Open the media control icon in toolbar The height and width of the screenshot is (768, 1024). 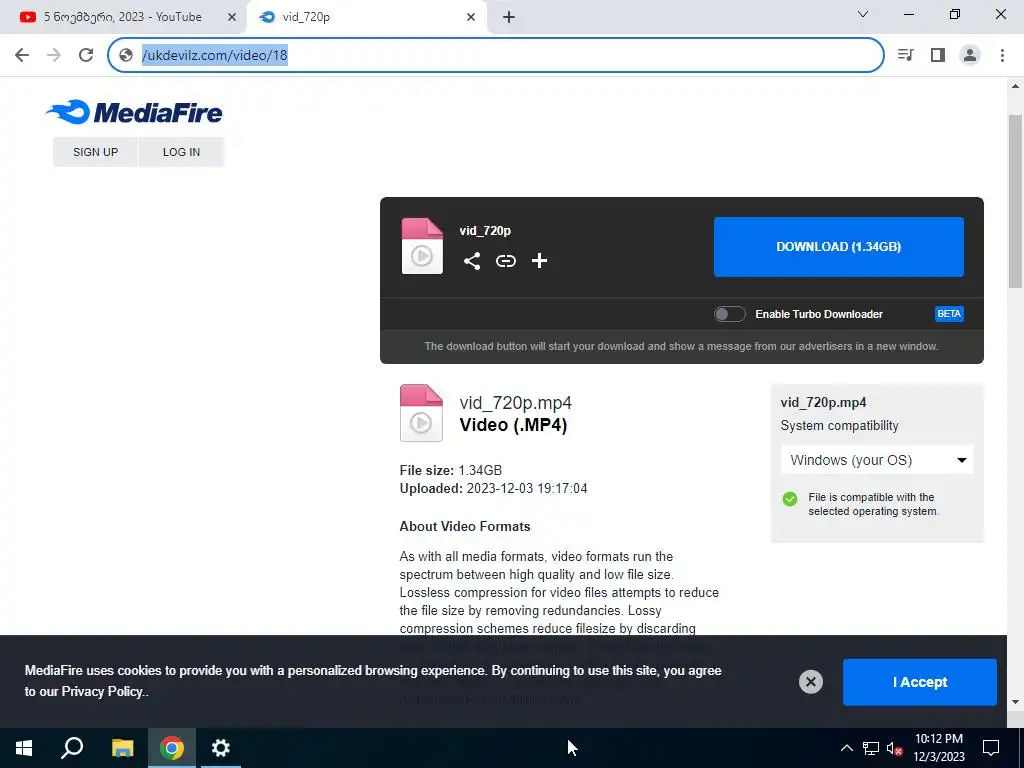(905, 55)
